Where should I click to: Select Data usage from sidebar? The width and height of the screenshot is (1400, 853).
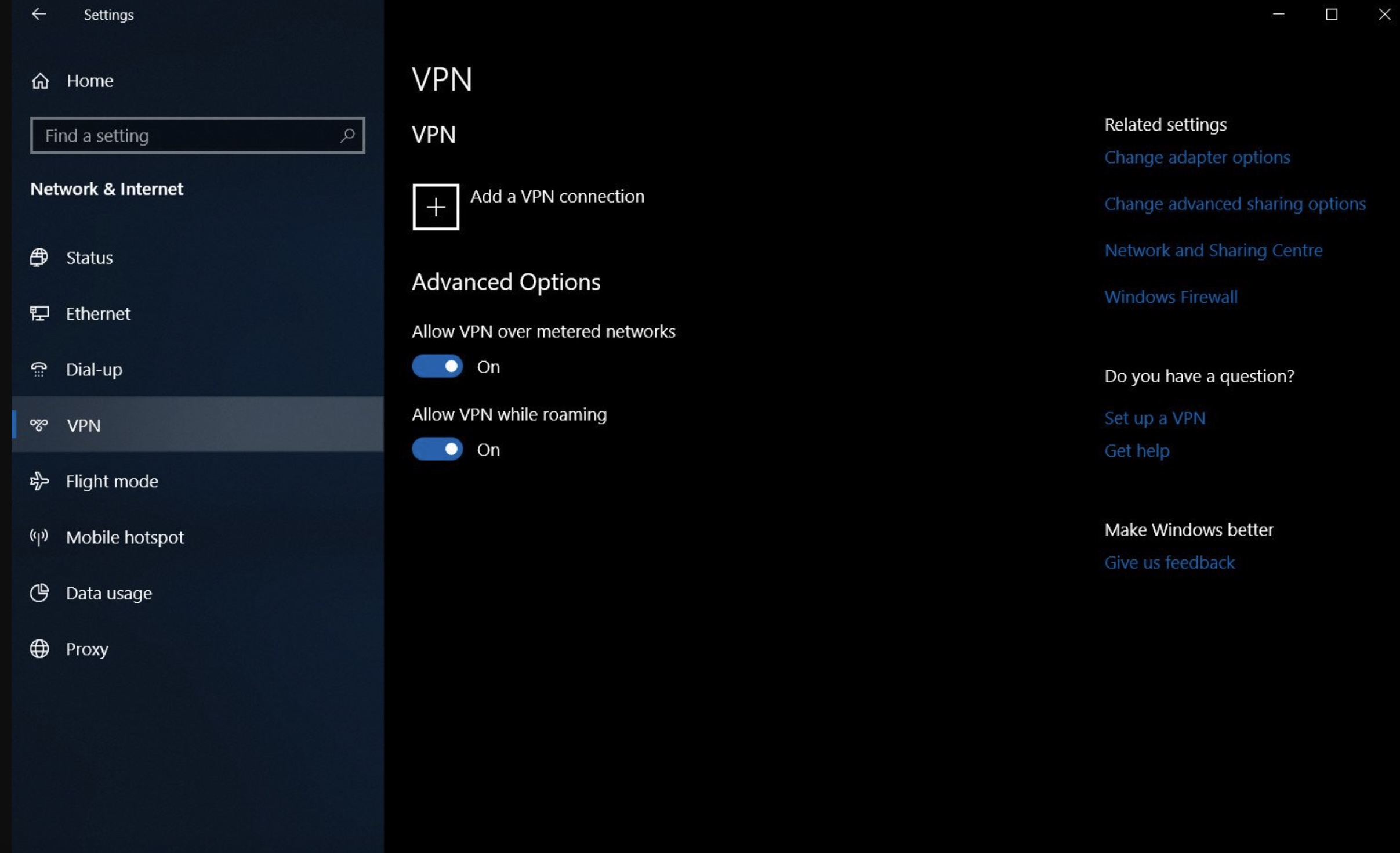[x=109, y=593]
